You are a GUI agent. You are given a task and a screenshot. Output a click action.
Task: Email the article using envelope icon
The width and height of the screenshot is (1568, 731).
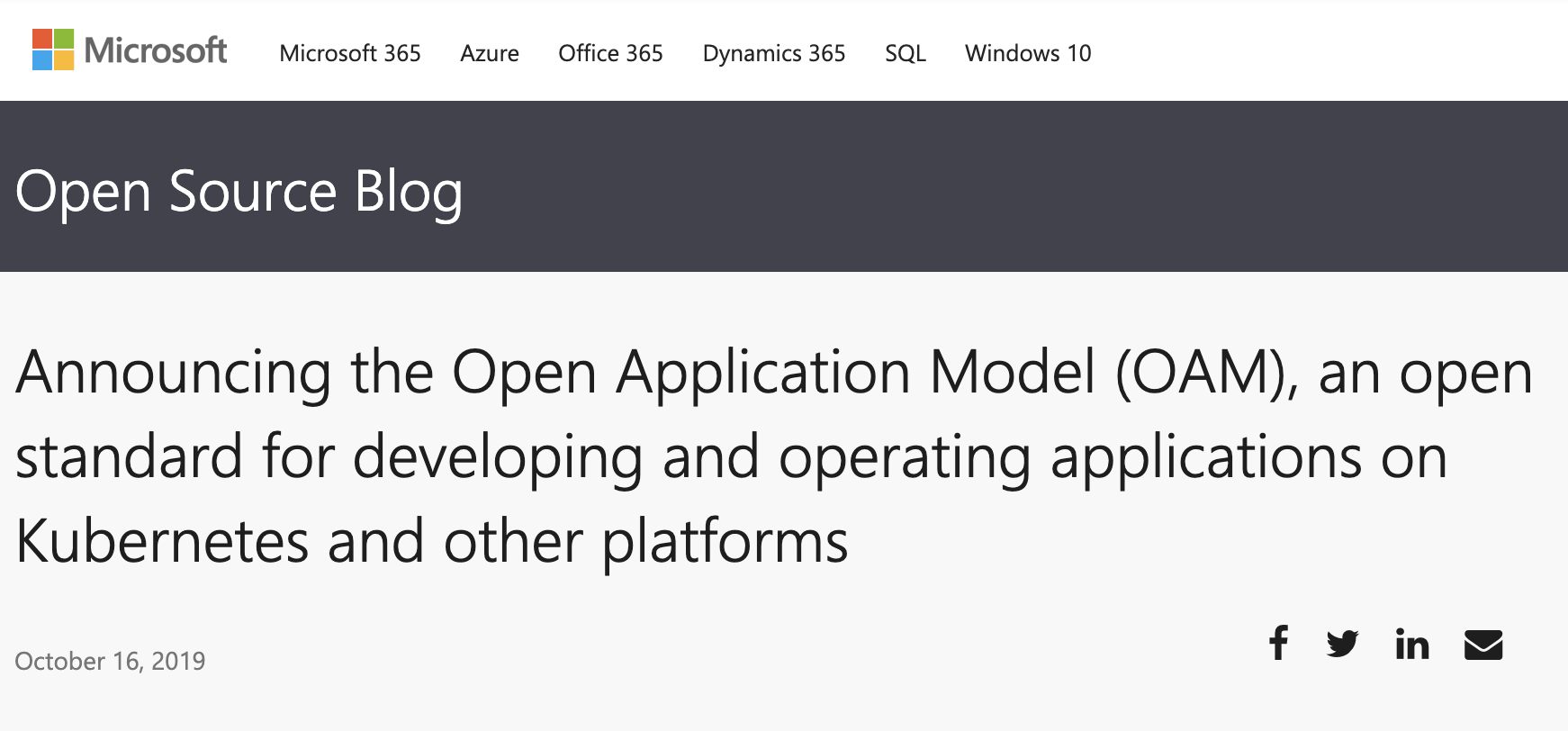[1483, 645]
